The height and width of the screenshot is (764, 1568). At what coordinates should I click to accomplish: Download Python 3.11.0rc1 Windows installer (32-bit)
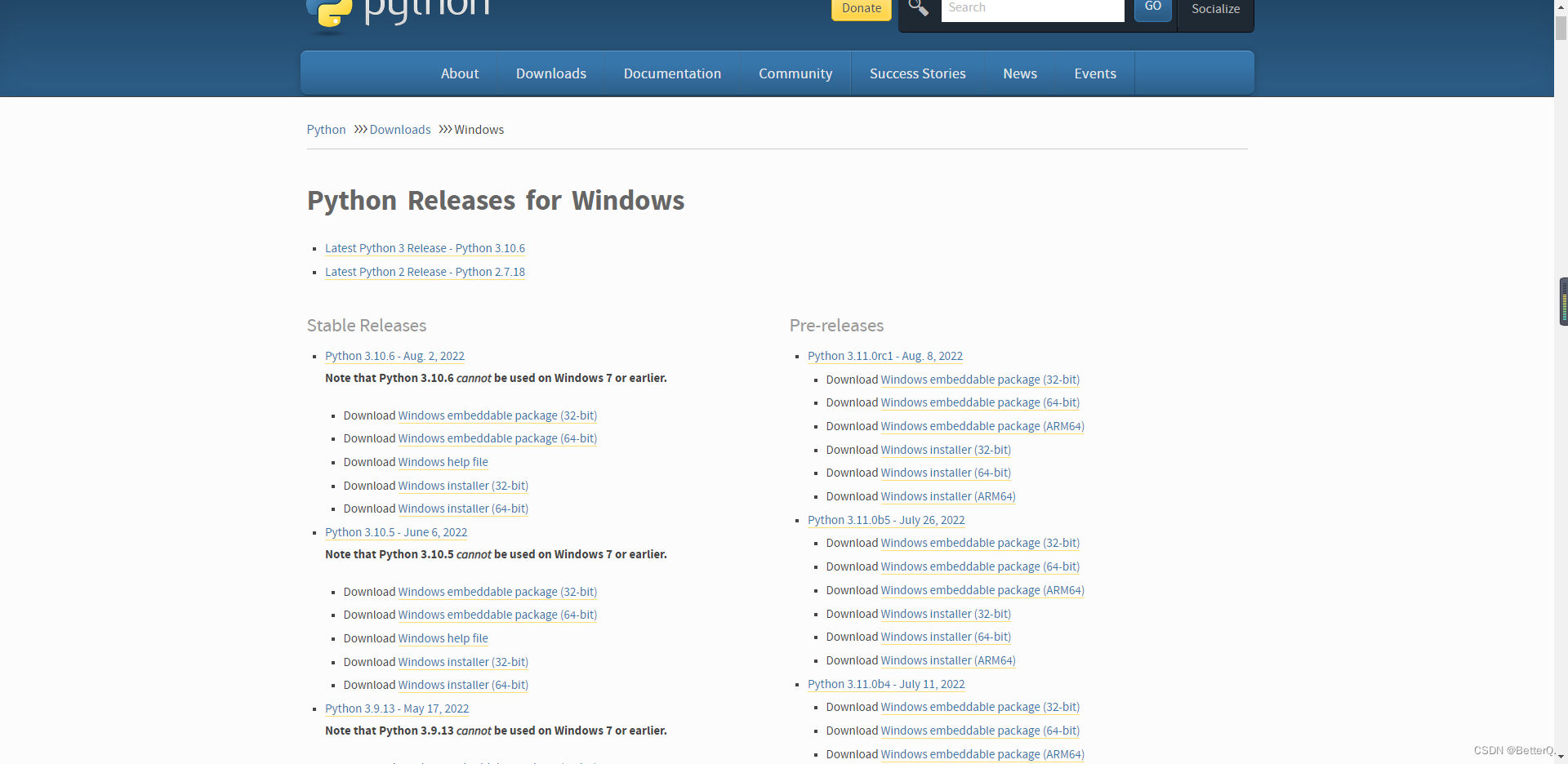[946, 450]
